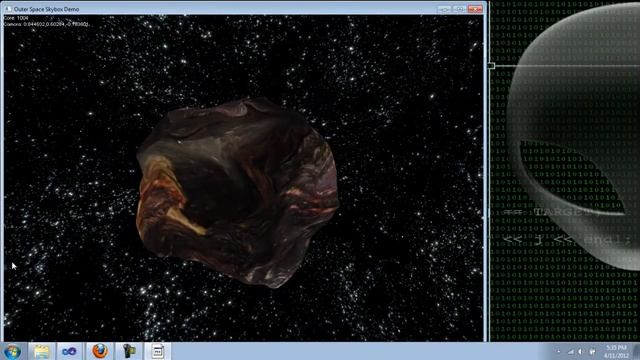Image resolution: width=640 pixels, height=360 pixels.
Task: Click the Outer Space Skybox Demo window icon
Action: 8,9
